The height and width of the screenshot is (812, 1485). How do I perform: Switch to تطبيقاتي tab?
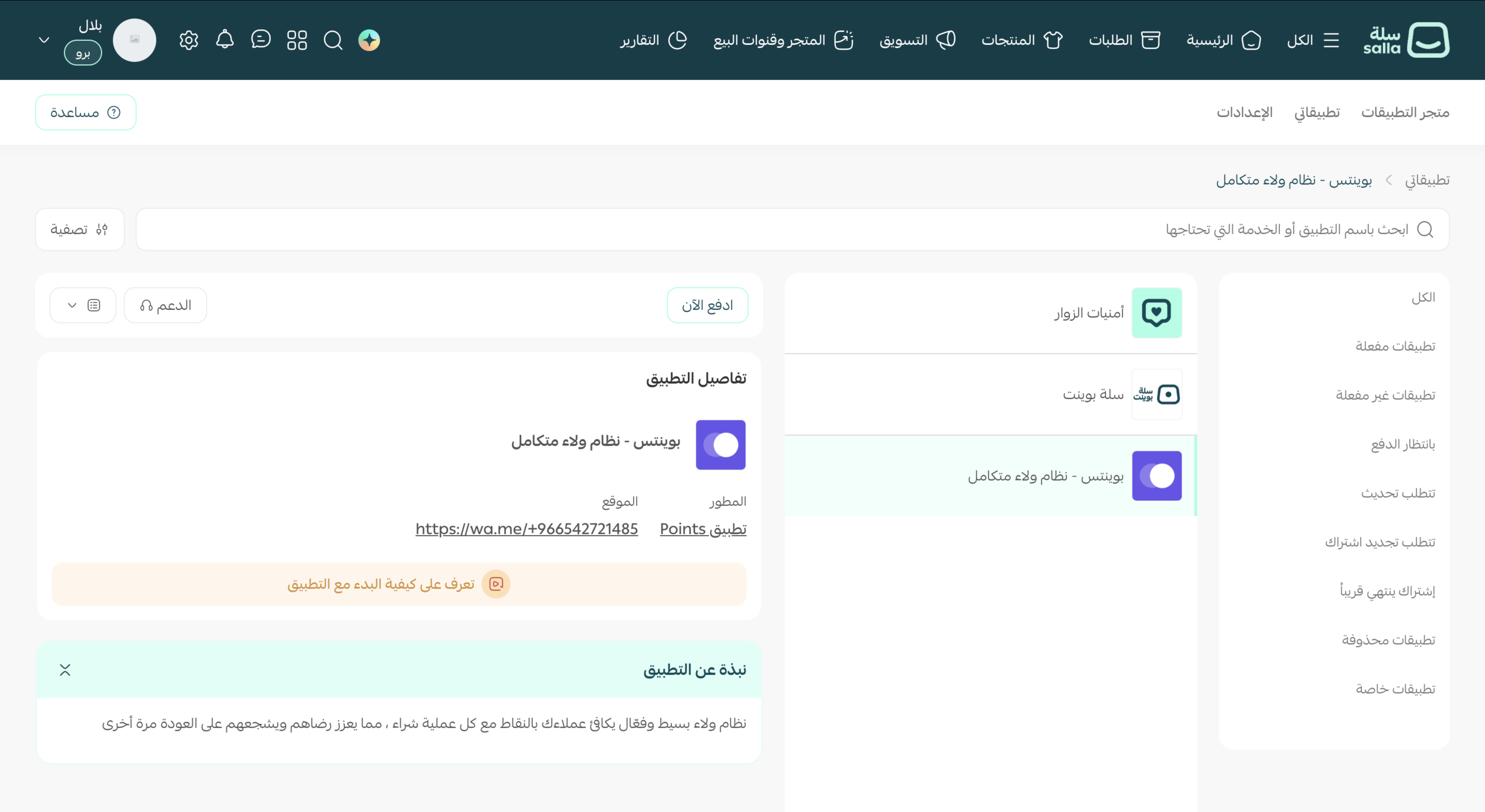click(1317, 112)
